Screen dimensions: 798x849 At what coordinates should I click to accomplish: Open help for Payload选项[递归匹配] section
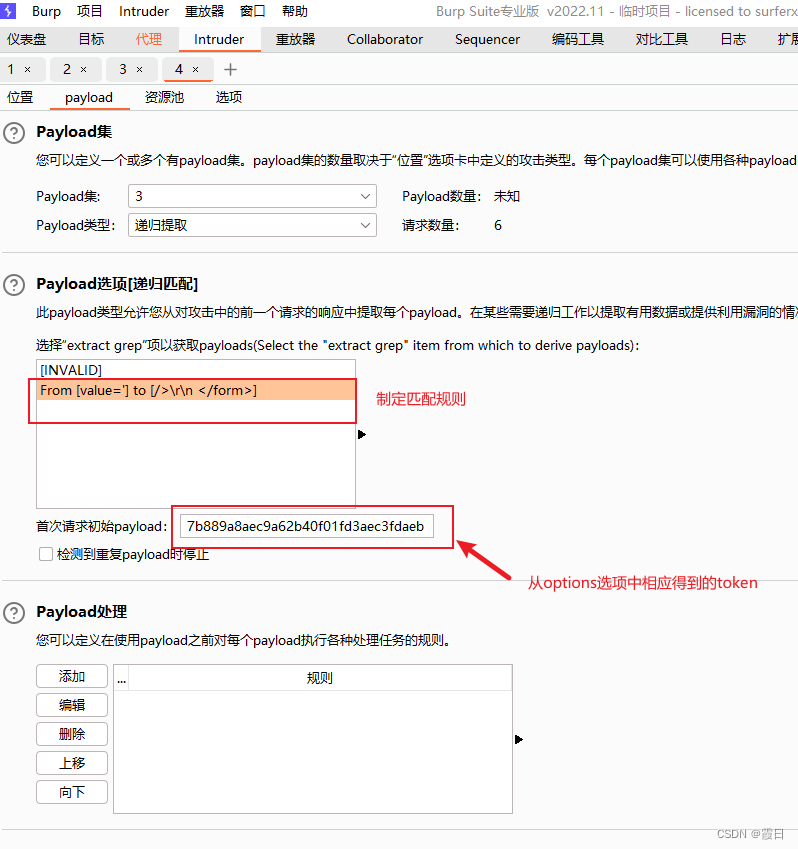[14, 285]
